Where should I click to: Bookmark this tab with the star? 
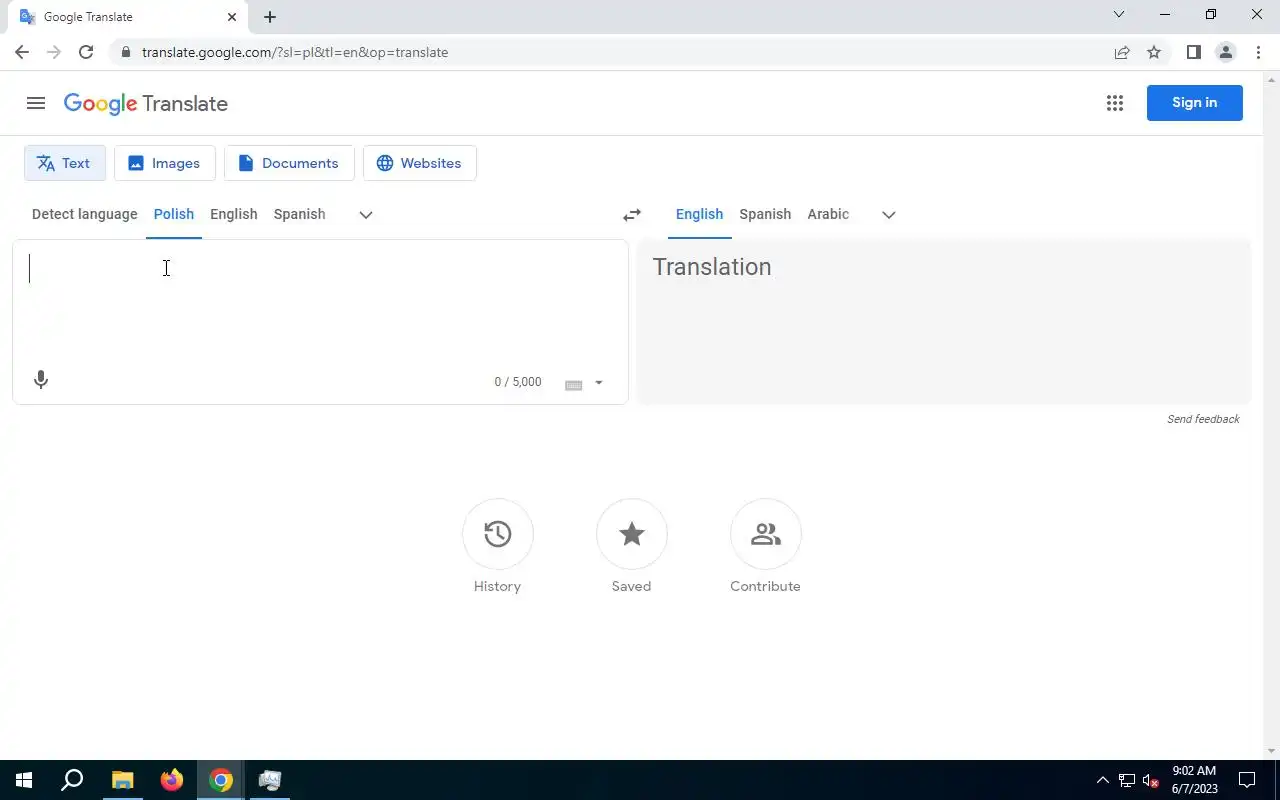tap(1154, 52)
